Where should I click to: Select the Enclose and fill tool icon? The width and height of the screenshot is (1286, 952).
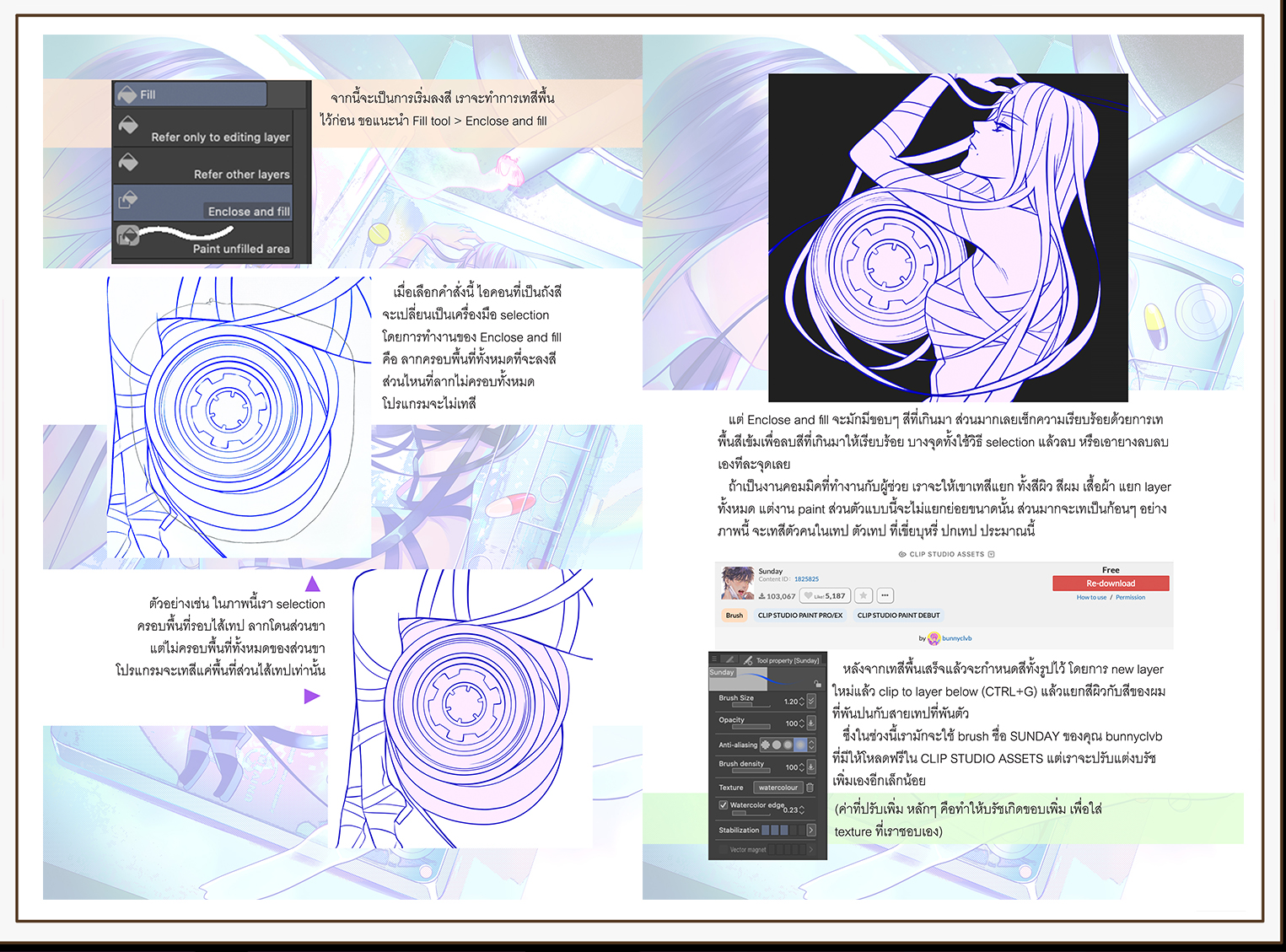coord(128,200)
